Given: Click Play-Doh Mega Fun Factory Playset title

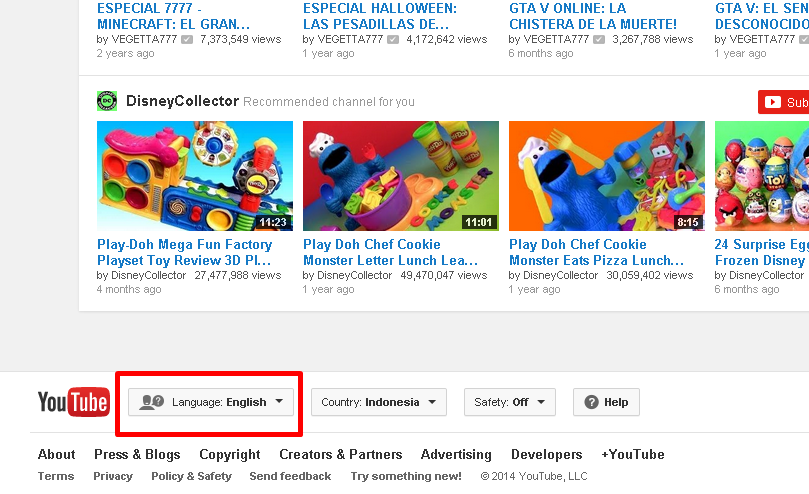Looking at the screenshot, I should (x=184, y=252).
